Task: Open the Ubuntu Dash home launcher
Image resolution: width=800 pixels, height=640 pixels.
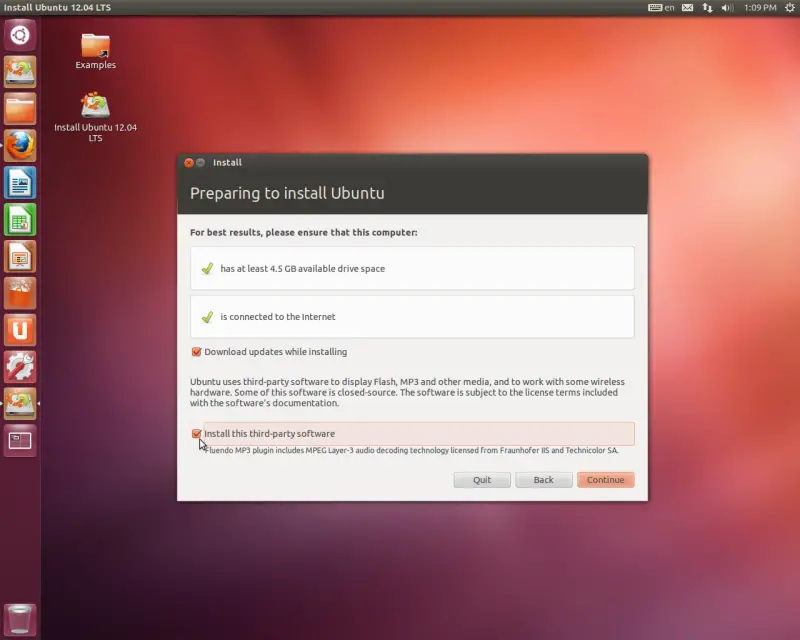Action: [20, 35]
